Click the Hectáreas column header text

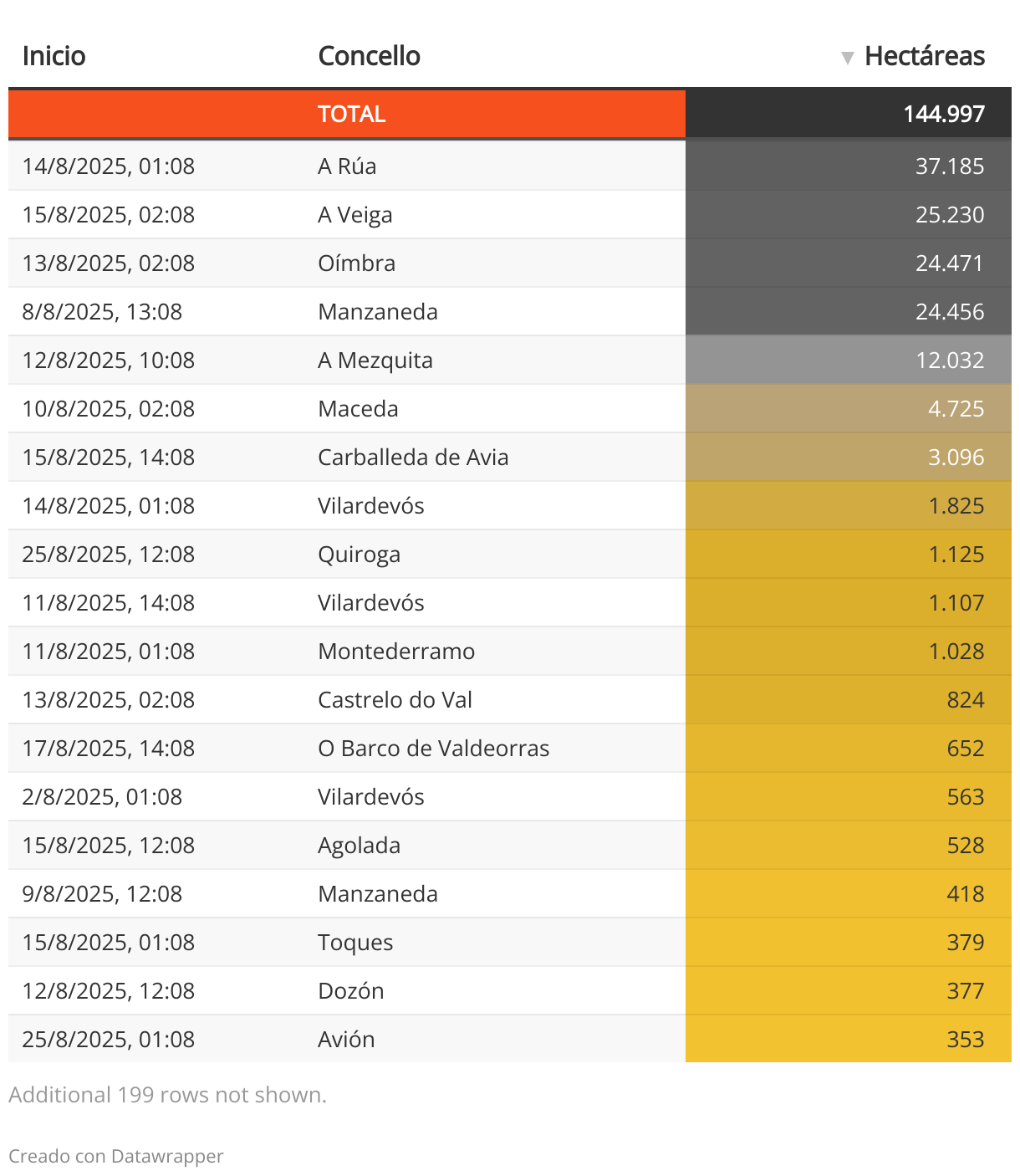924,56
